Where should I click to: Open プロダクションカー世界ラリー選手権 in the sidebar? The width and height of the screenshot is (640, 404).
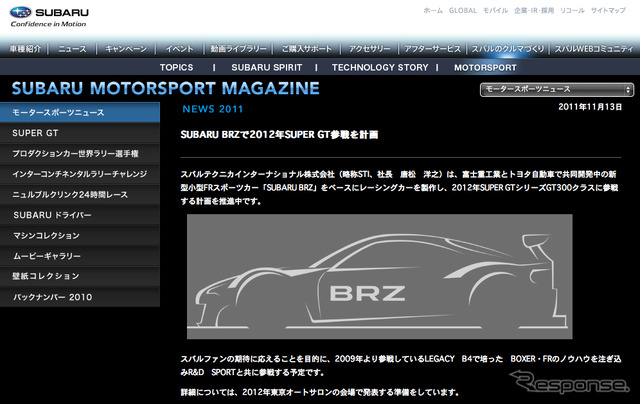[80, 153]
